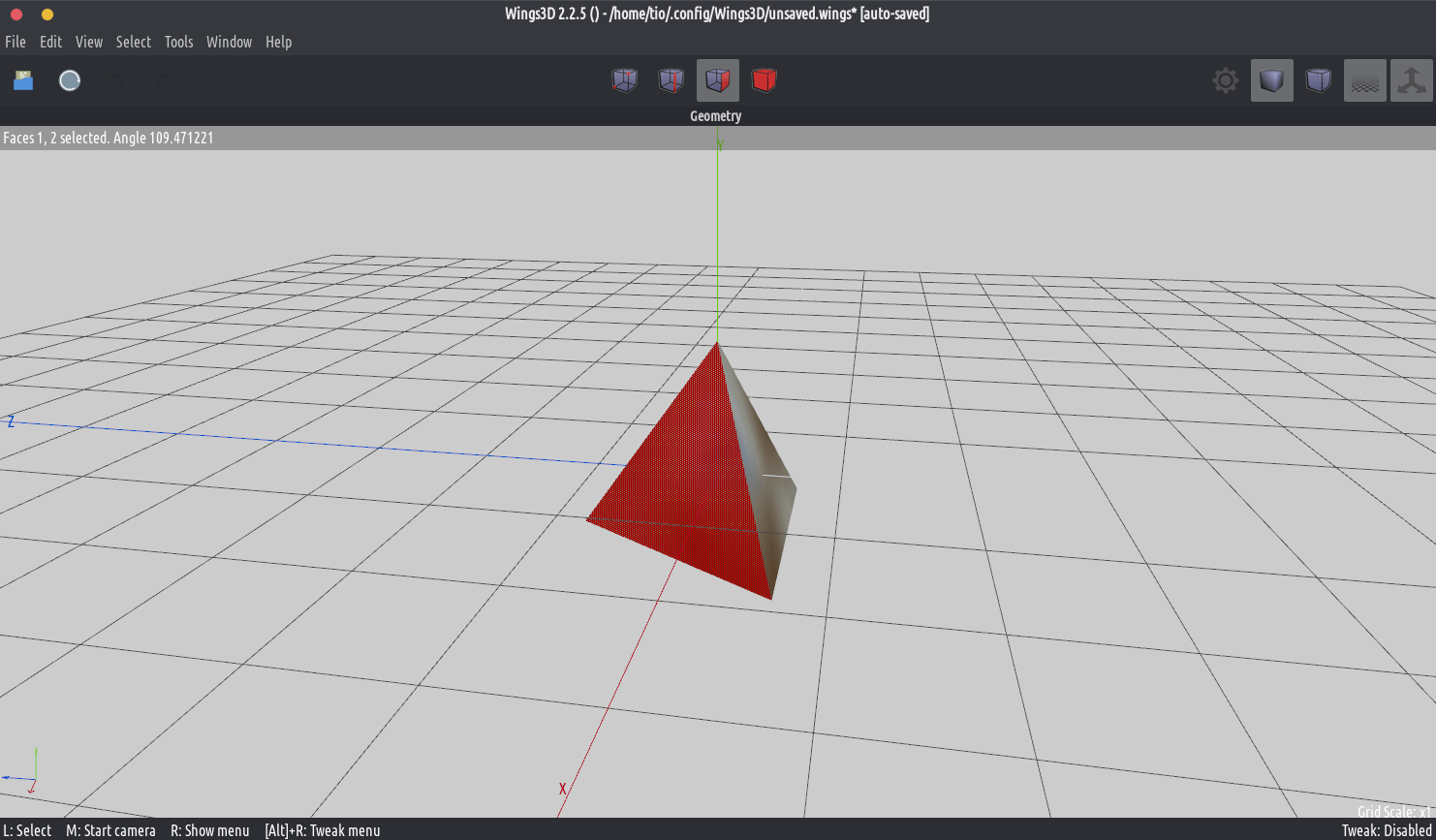Click the blue Z axis label
The width and height of the screenshot is (1436, 840).
(11, 421)
